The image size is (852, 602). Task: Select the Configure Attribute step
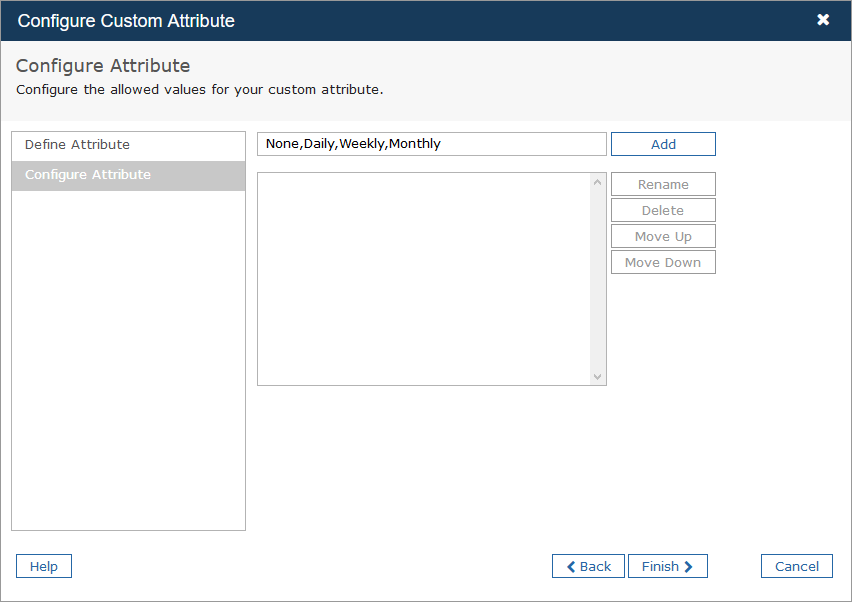tap(128, 175)
